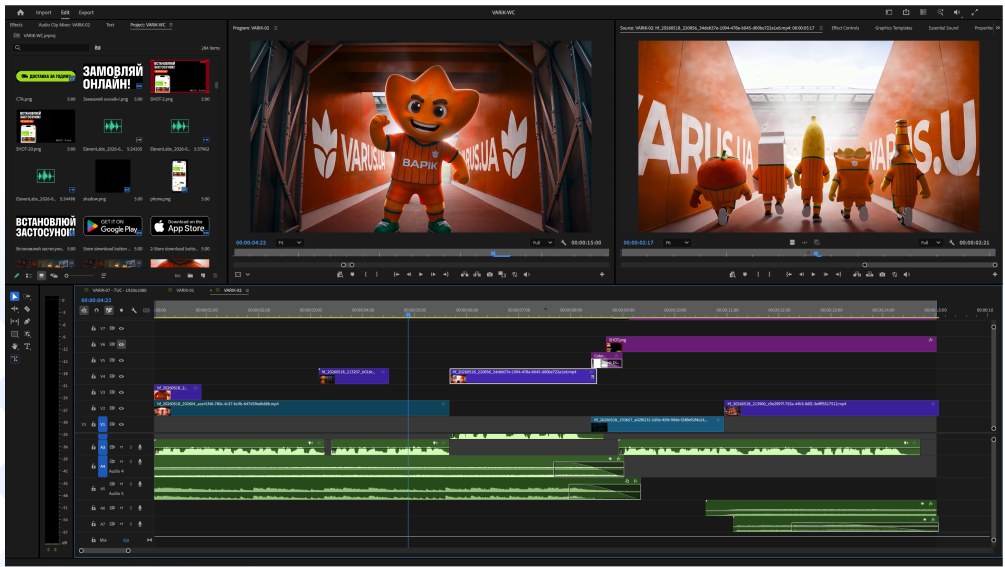
Task: Toggle Insert as nests option in timeline
Action: [x=84, y=311]
